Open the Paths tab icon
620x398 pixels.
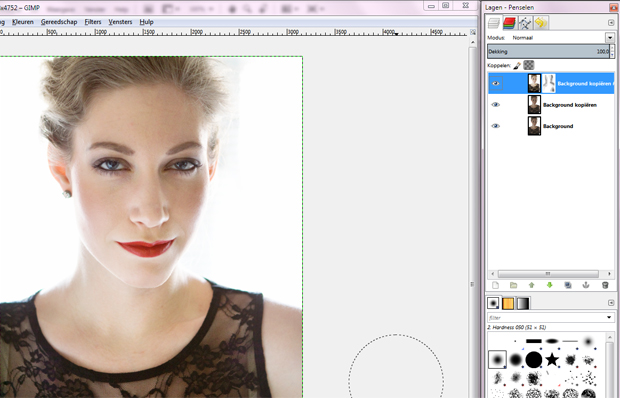click(x=525, y=23)
